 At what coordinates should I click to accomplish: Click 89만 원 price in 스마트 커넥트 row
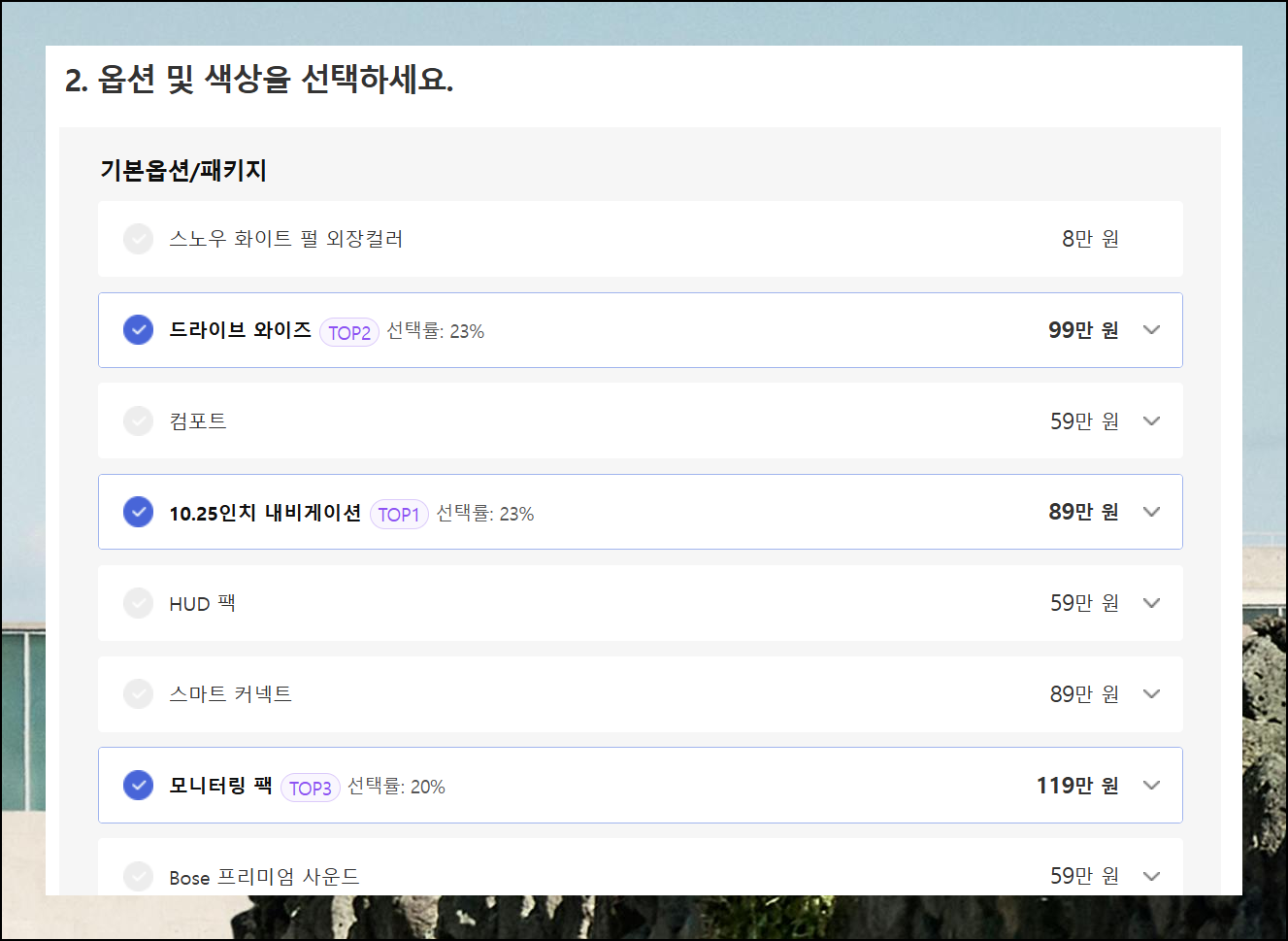coord(1085,694)
